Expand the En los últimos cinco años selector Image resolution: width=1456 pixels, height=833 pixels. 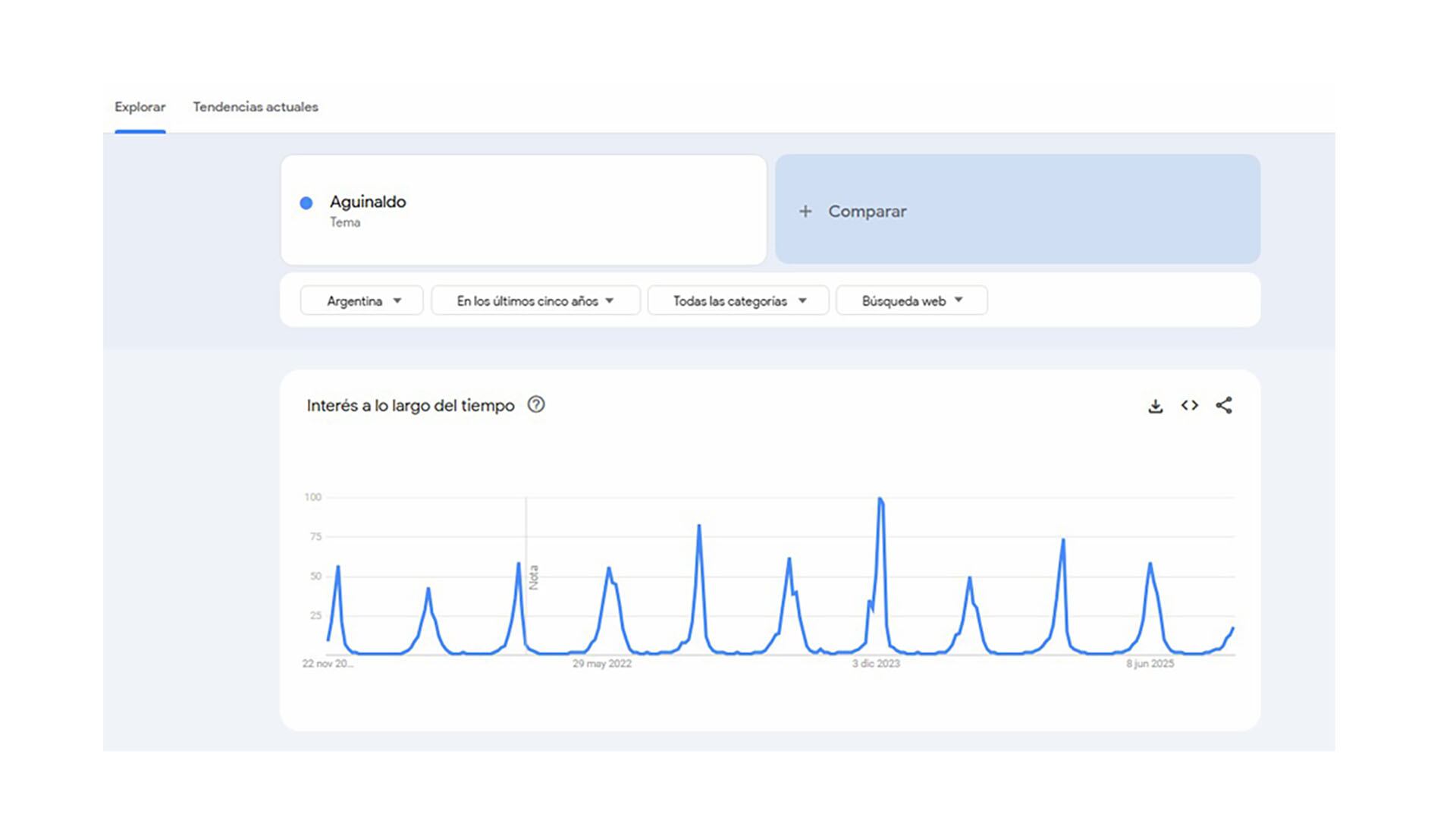pos(535,301)
